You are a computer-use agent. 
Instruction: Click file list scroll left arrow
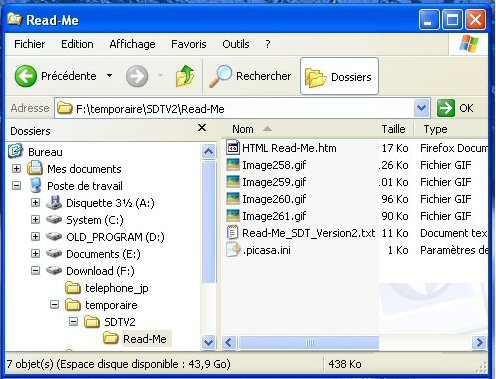(x=229, y=342)
